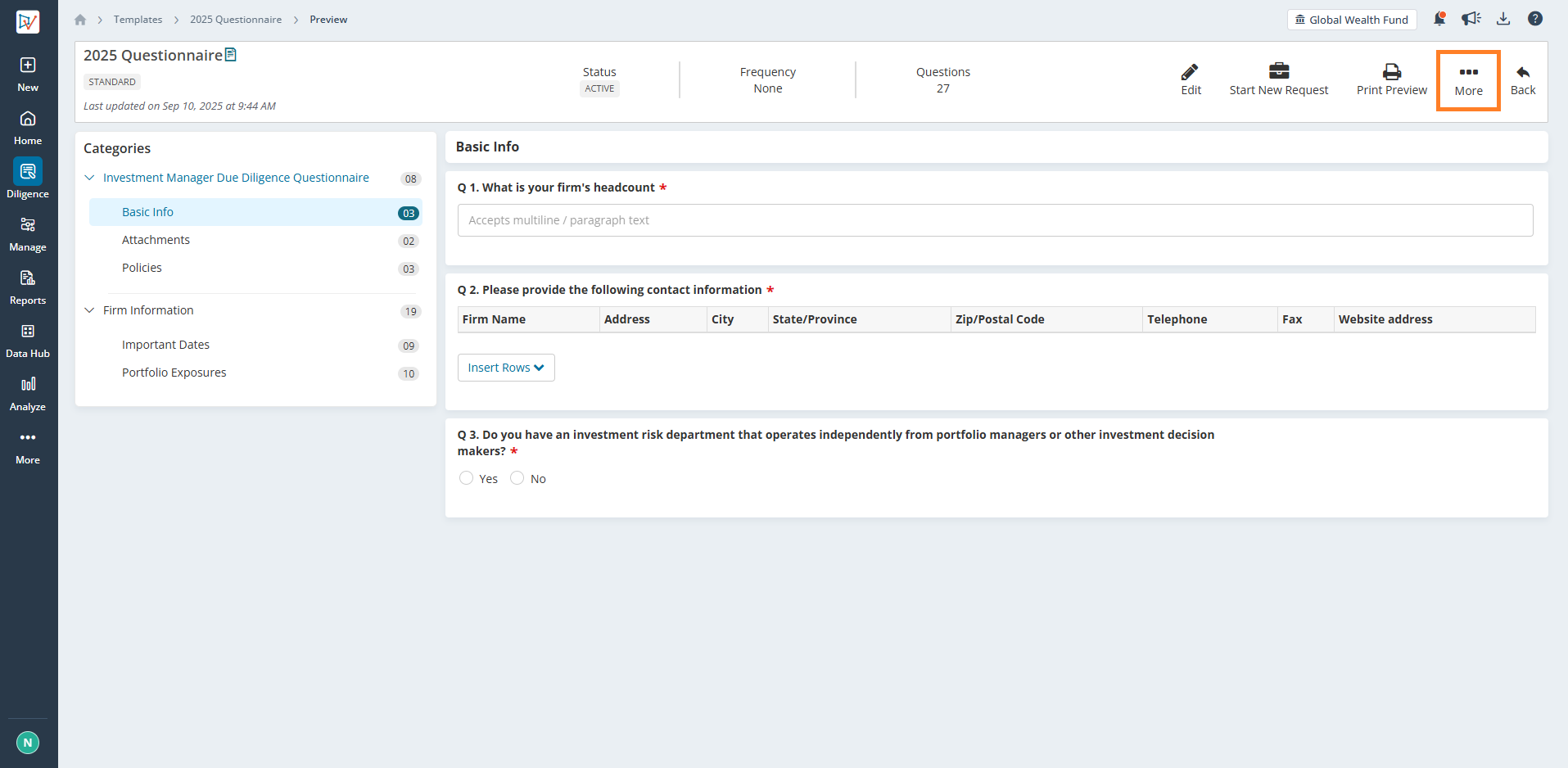The height and width of the screenshot is (768, 1568).
Task: Open the Manage section
Action: click(x=28, y=234)
